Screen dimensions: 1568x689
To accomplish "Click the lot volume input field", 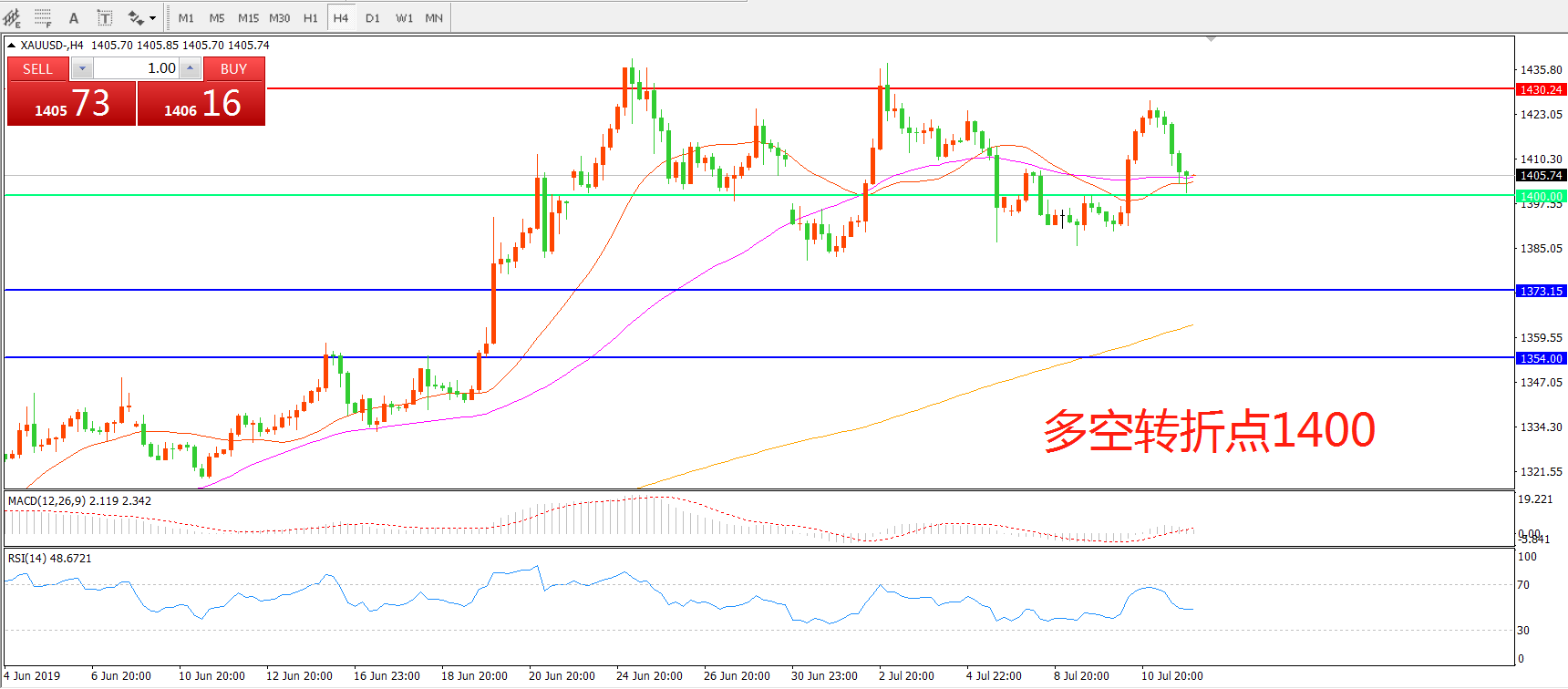I will [x=137, y=68].
